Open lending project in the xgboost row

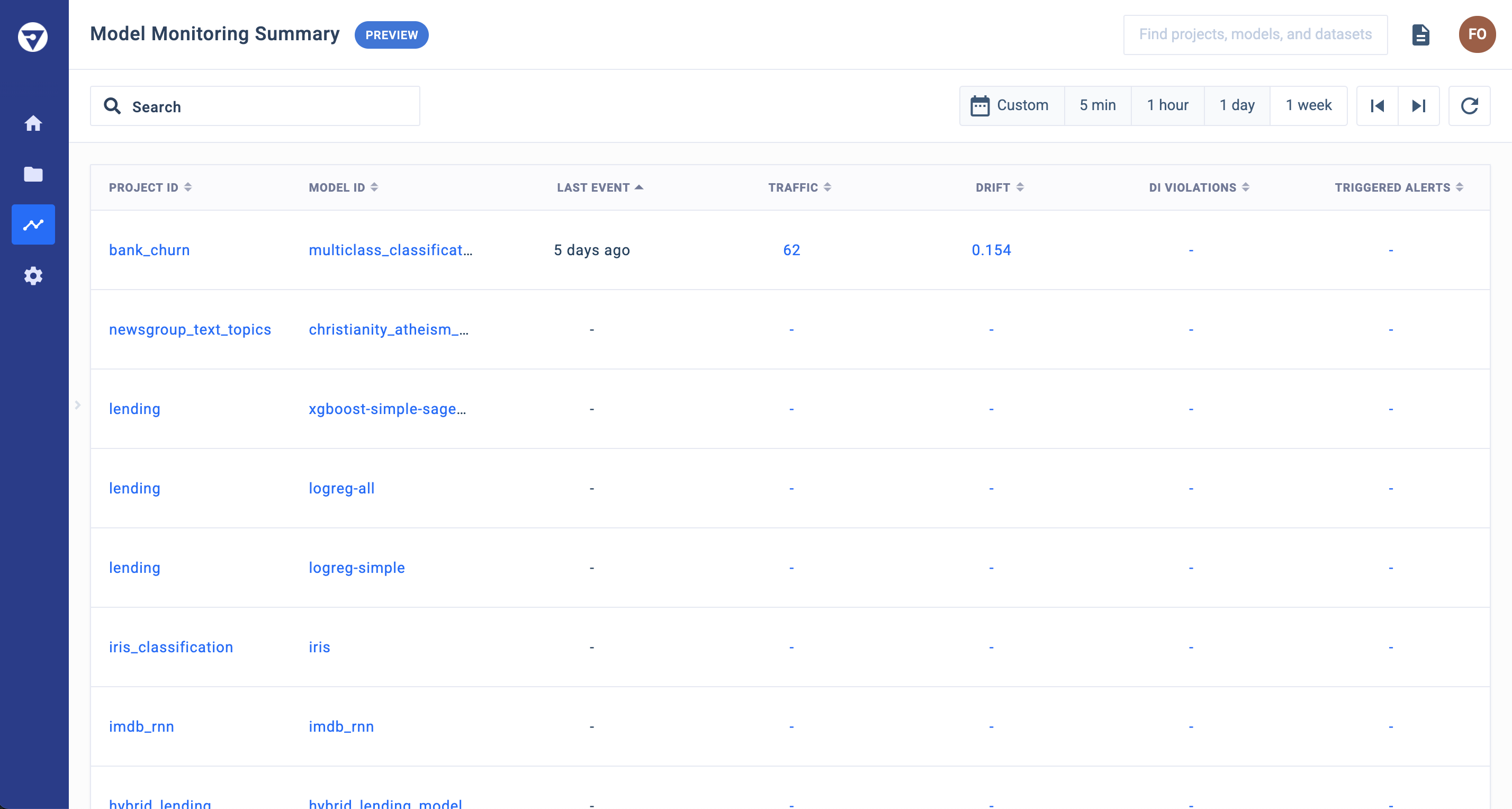[x=134, y=409]
